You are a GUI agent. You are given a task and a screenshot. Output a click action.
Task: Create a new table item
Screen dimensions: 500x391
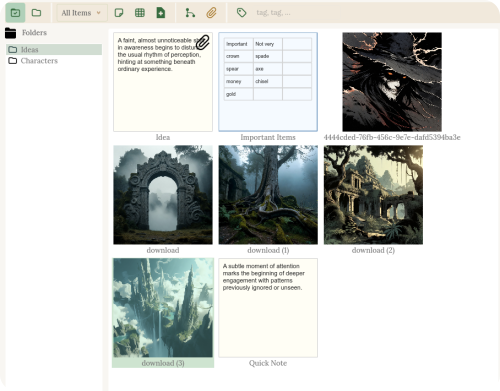click(140, 13)
